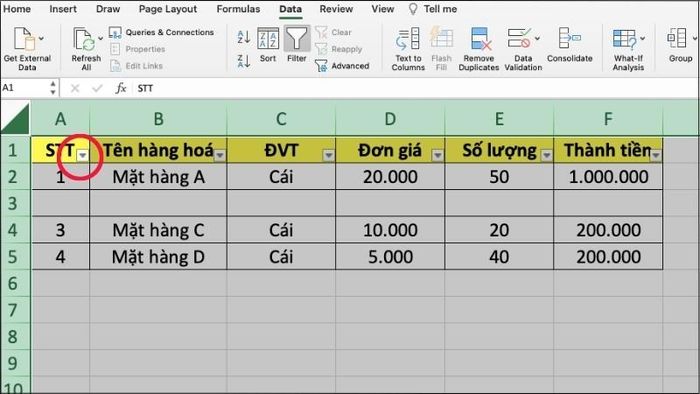The height and width of the screenshot is (394, 700).
Task: Open the Sort dialog
Action: [268, 45]
